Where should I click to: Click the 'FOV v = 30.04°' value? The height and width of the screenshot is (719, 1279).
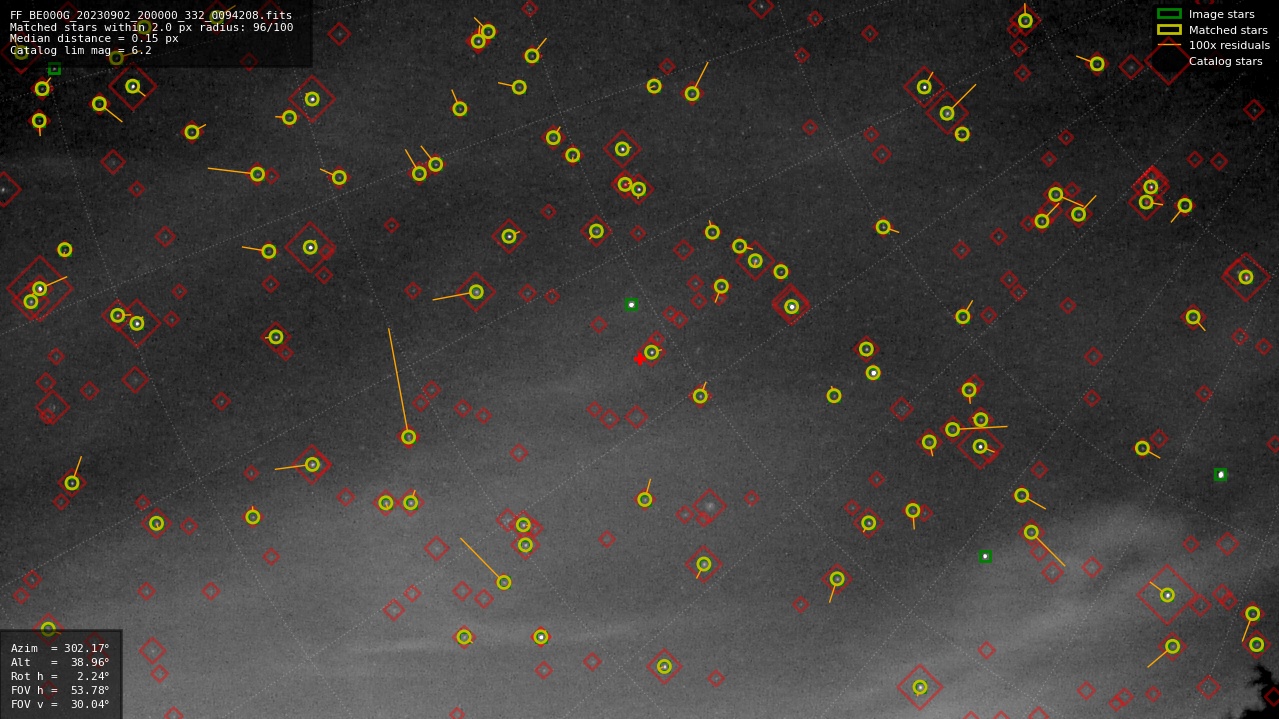tap(60, 704)
